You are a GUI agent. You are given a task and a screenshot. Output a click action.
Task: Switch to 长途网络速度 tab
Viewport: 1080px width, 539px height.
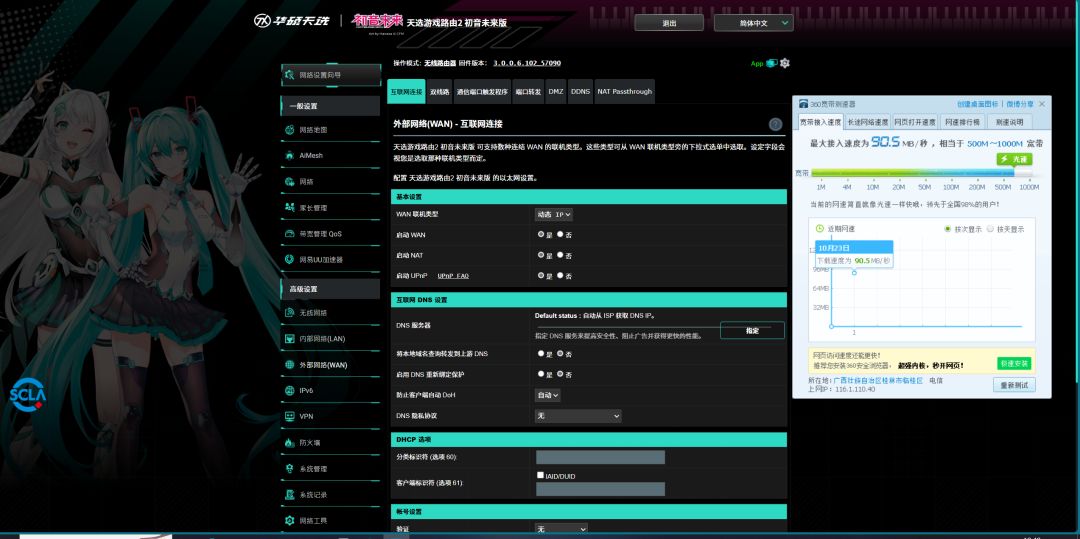(868, 122)
